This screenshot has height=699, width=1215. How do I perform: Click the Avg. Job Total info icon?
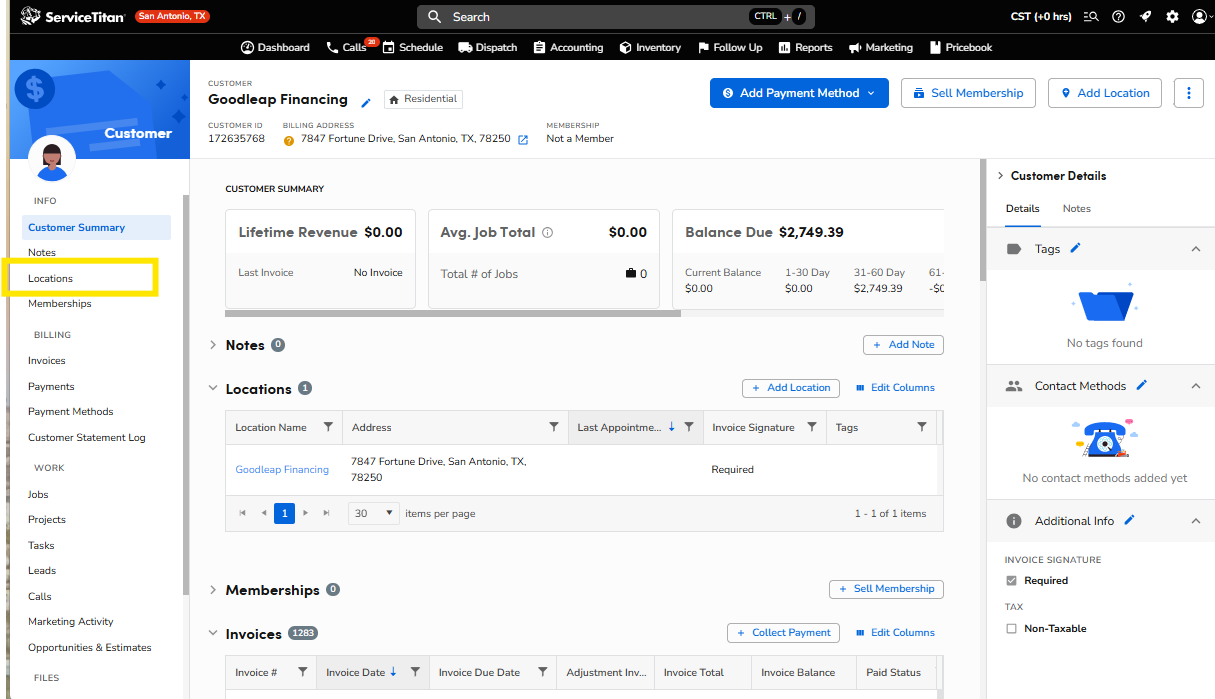coord(547,233)
